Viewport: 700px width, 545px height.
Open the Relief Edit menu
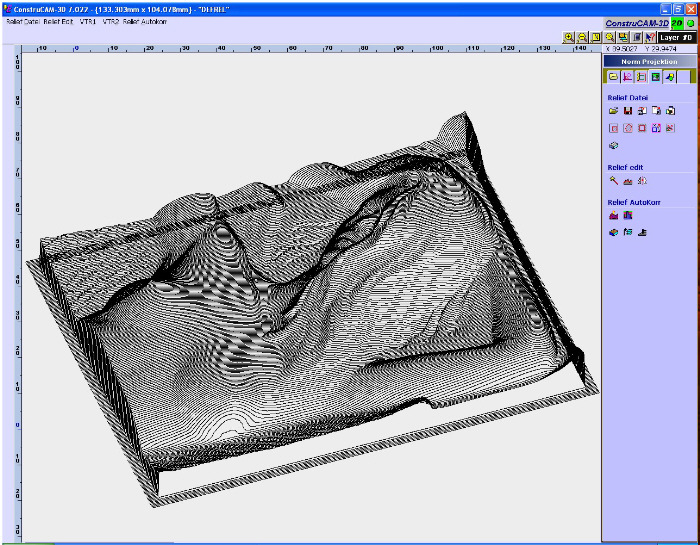pos(58,21)
